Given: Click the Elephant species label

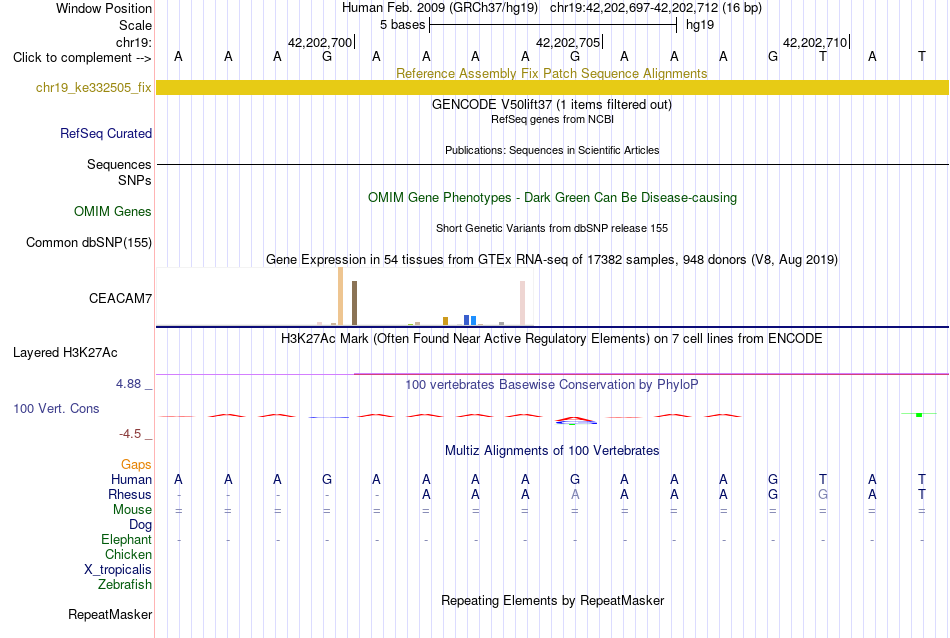Looking at the screenshot, I should click(126, 539).
